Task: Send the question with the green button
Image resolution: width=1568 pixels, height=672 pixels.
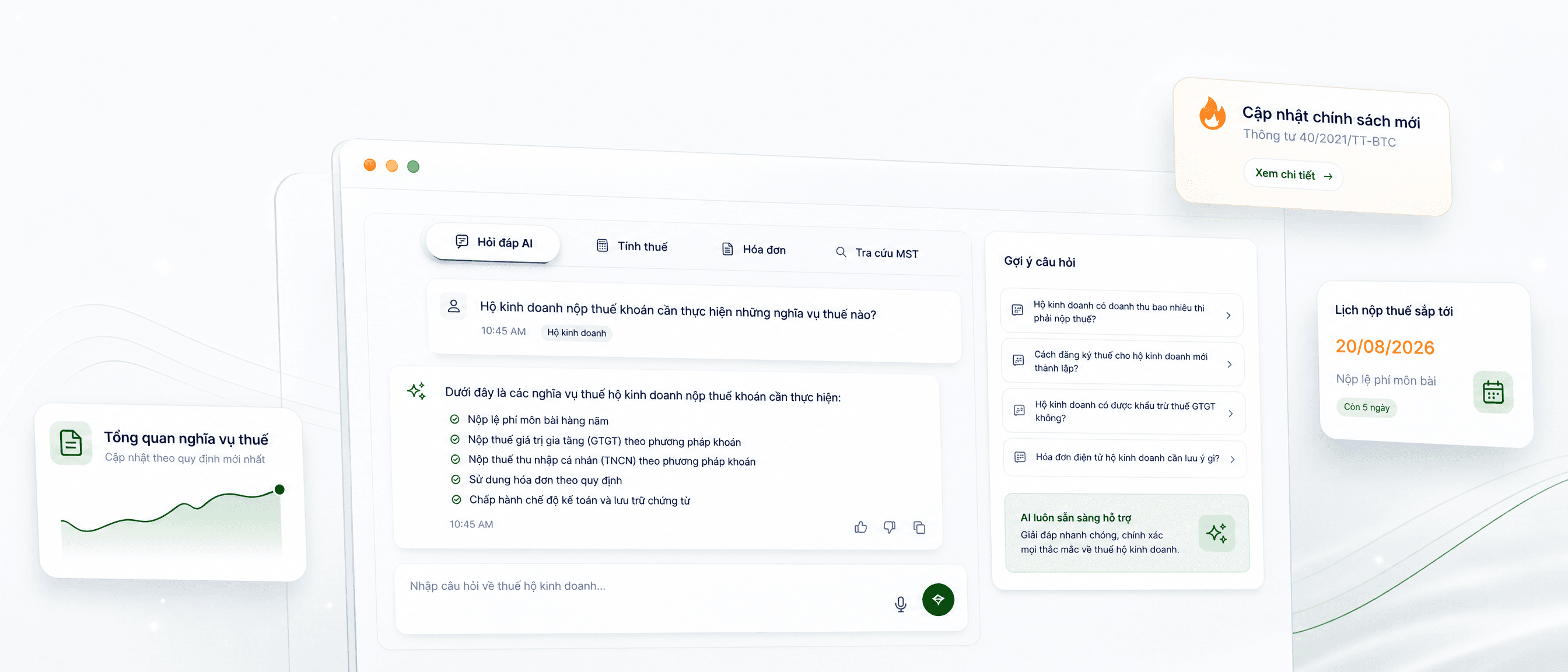Action: point(938,600)
